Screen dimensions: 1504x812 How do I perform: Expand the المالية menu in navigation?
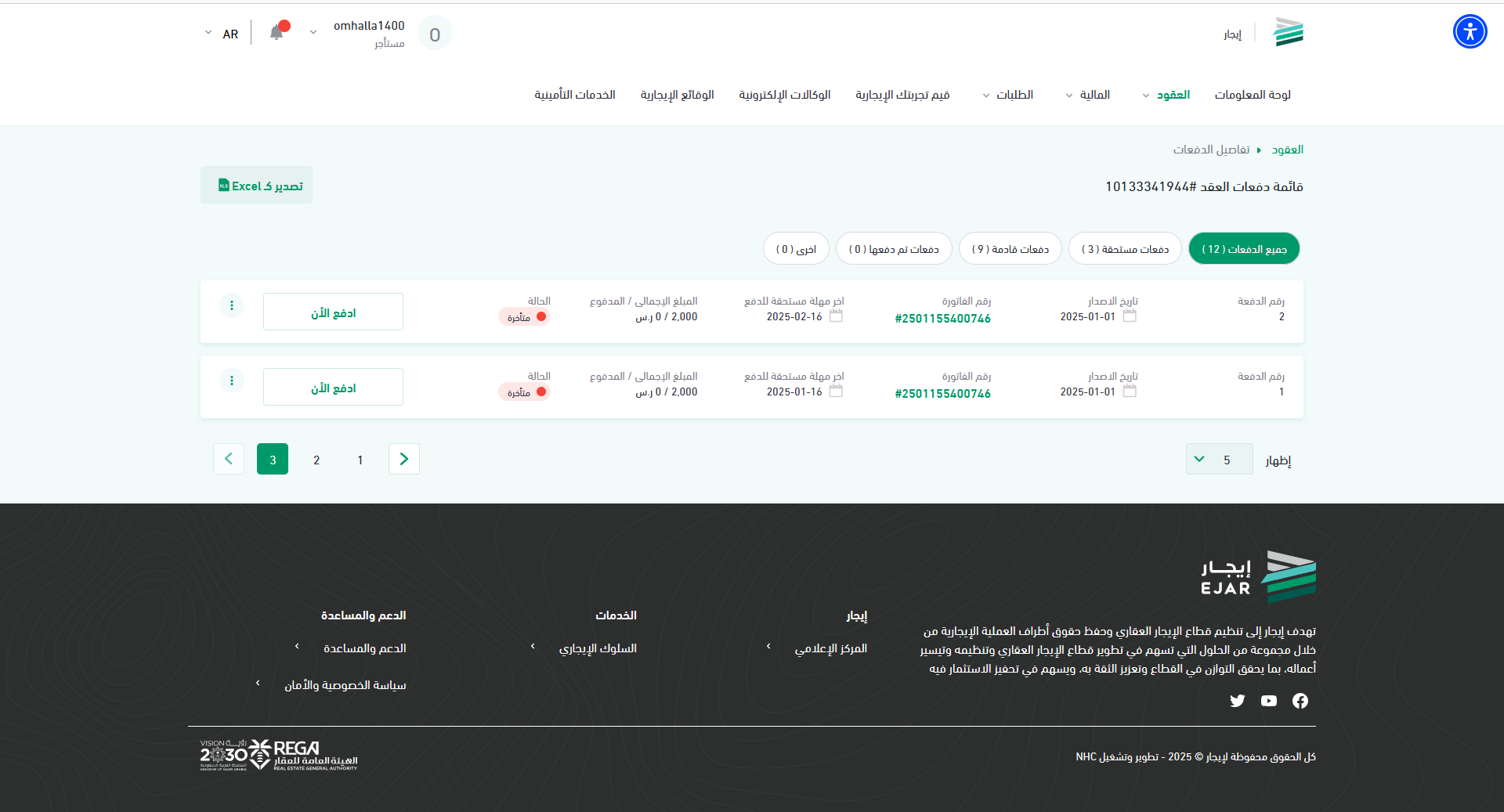pyautogui.click(x=1087, y=95)
